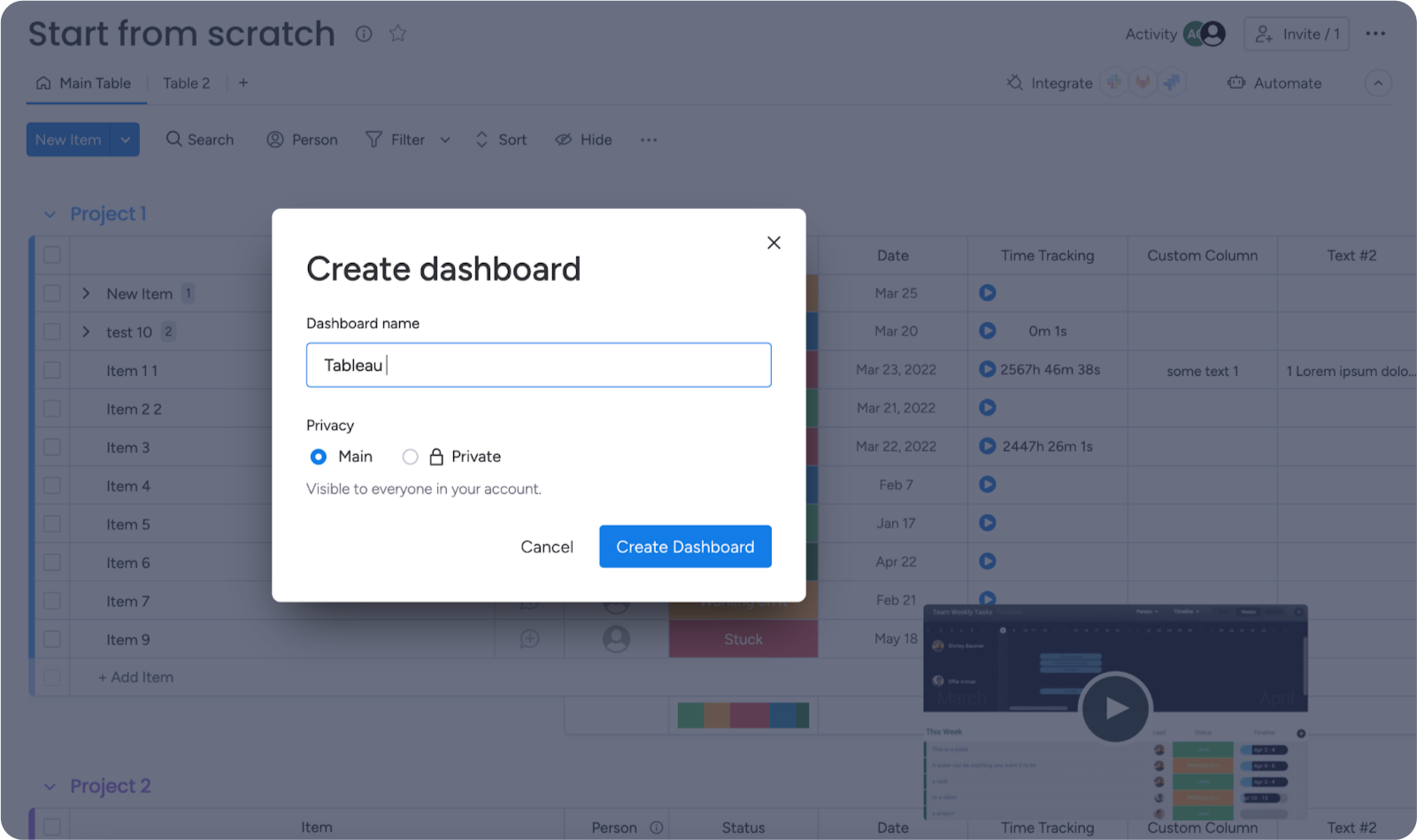1417x840 pixels.
Task: Check the checkbox next to Item 3
Action: point(51,447)
